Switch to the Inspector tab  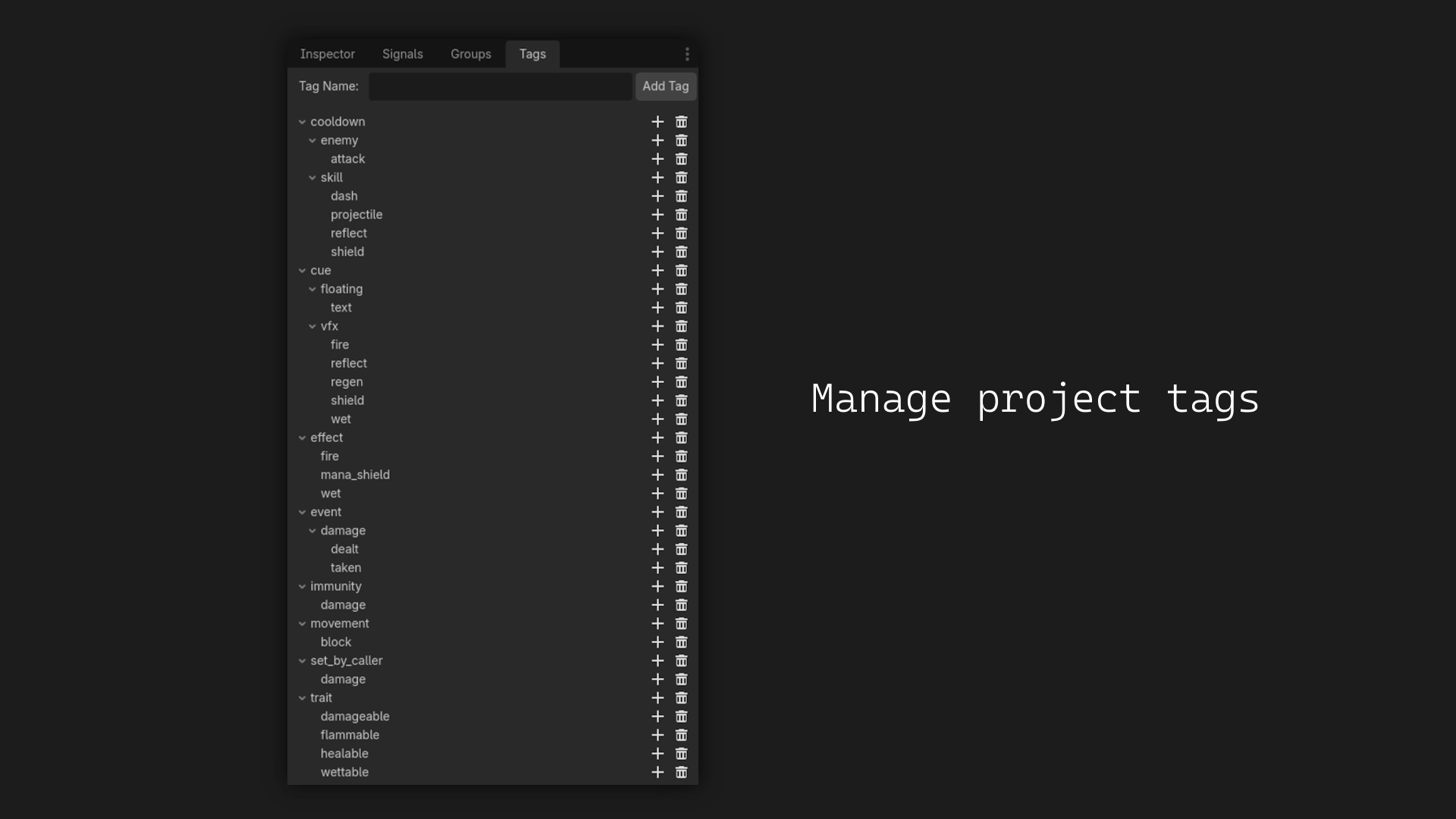(328, 54)
